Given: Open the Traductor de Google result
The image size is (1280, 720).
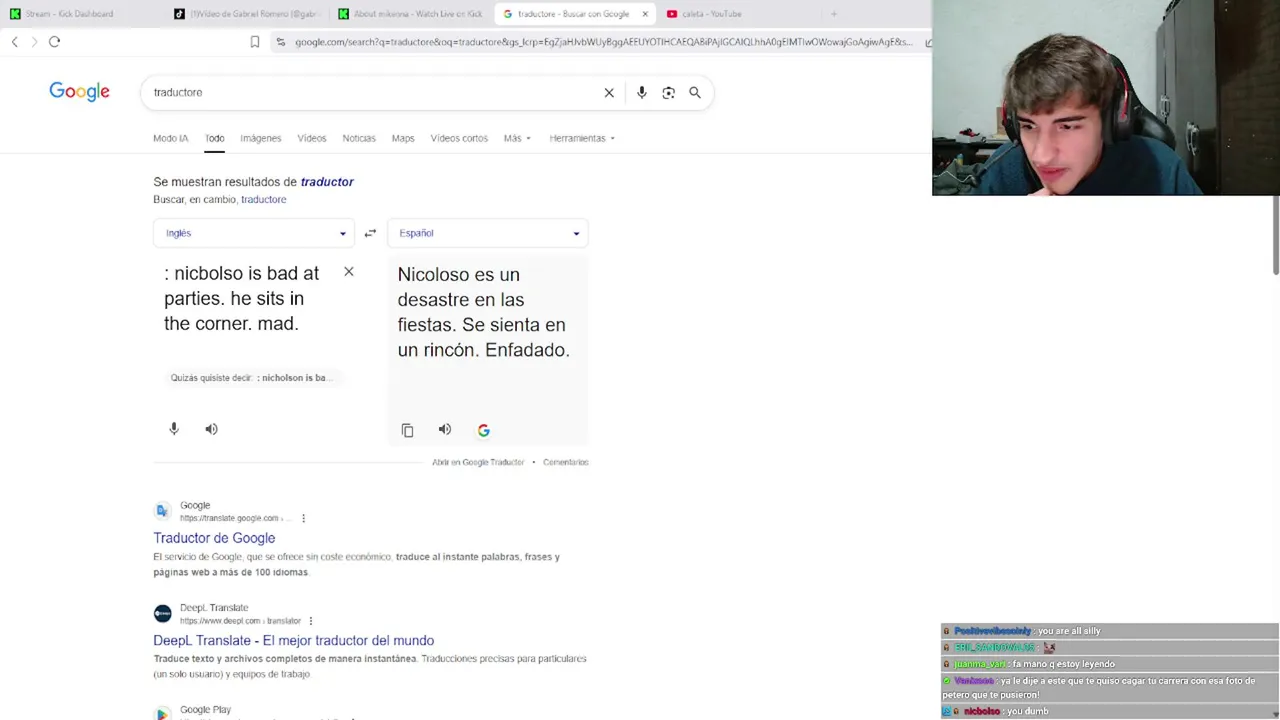Looking at the screenshot, I should (x=214, y=538).
